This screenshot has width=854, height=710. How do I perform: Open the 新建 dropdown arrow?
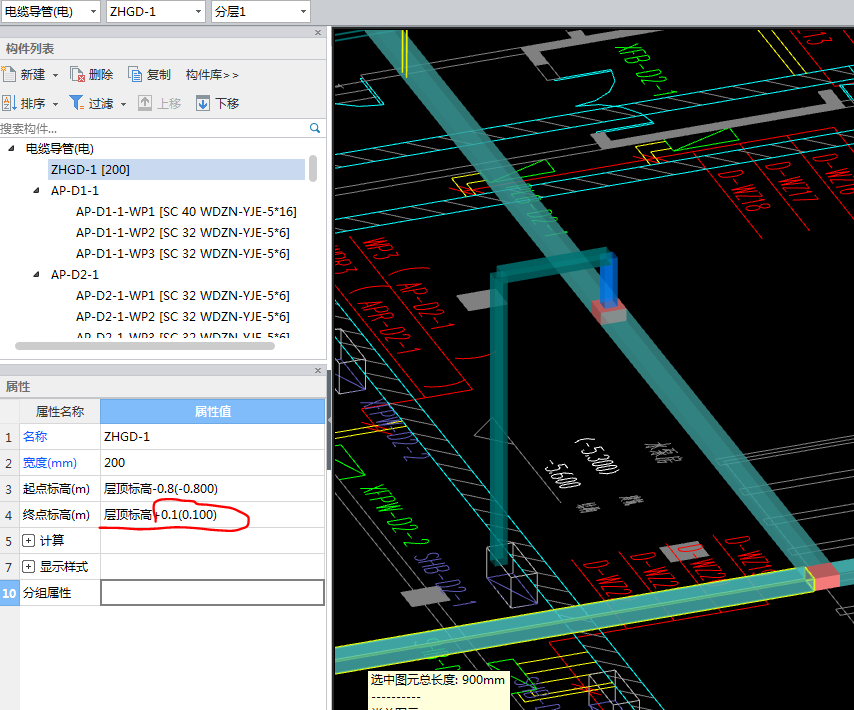point(55,75)
